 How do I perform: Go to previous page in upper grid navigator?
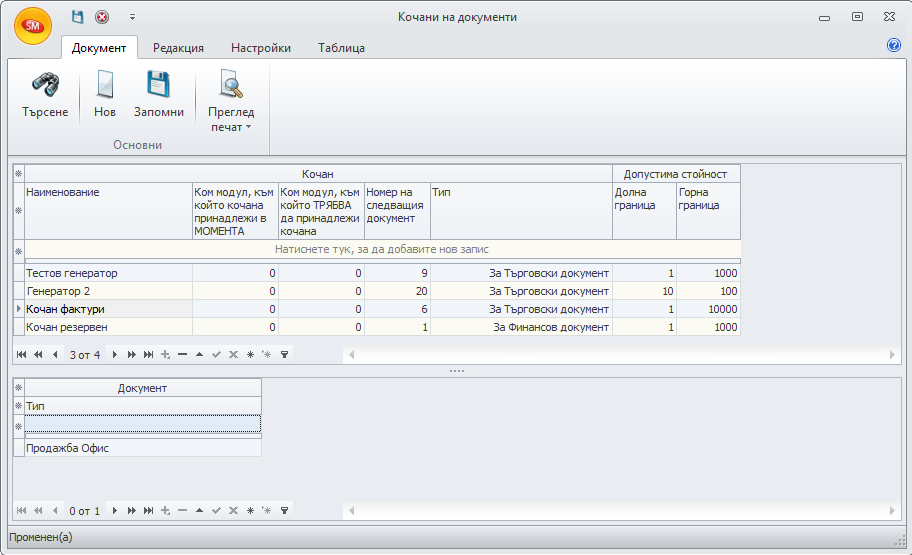[x=38, y=354]
